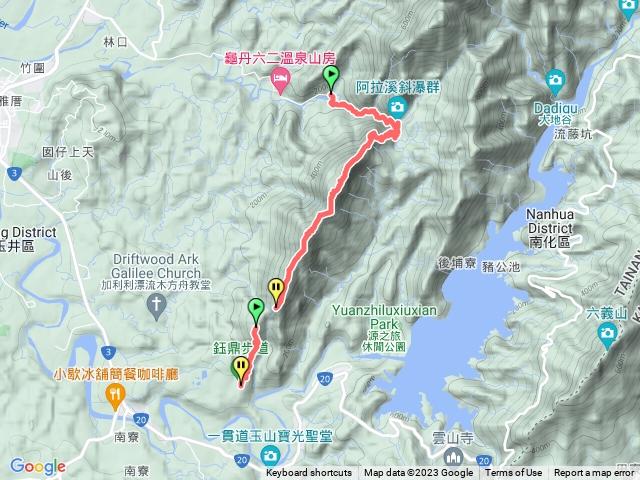
Task: Open Keyboard shortcuts link
Action: [x=309, y=473]
